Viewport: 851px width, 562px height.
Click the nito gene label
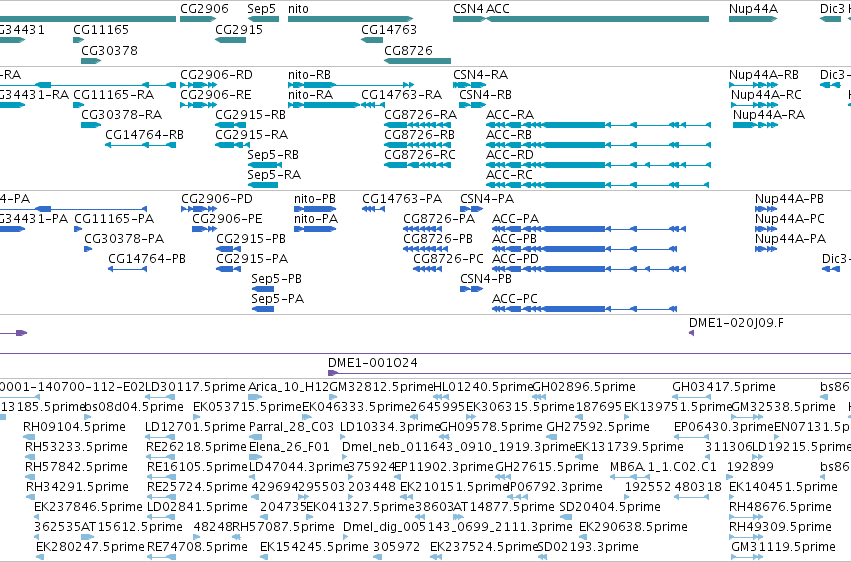click(298, 9)
